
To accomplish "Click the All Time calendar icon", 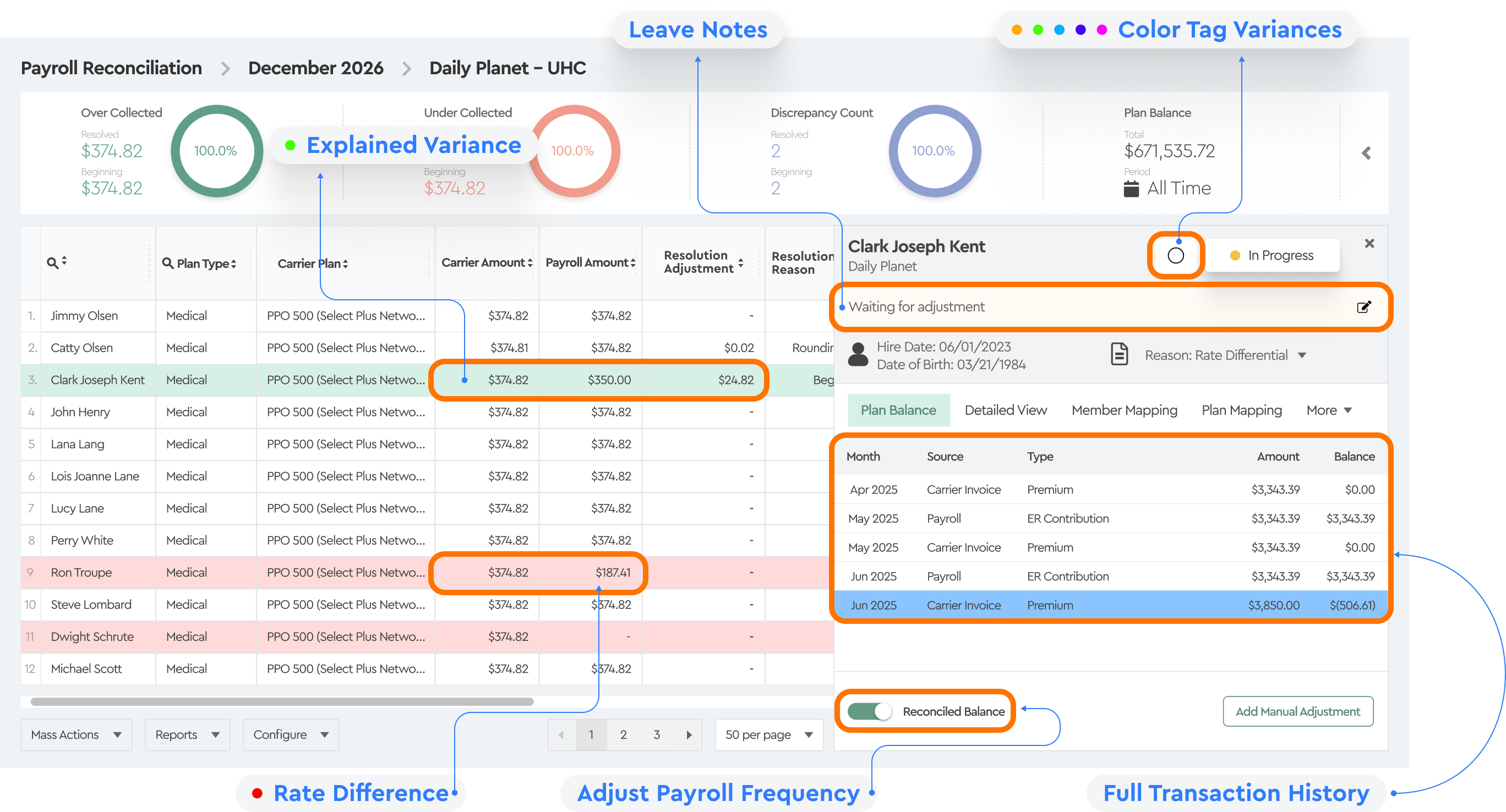I will point(1131,189).
